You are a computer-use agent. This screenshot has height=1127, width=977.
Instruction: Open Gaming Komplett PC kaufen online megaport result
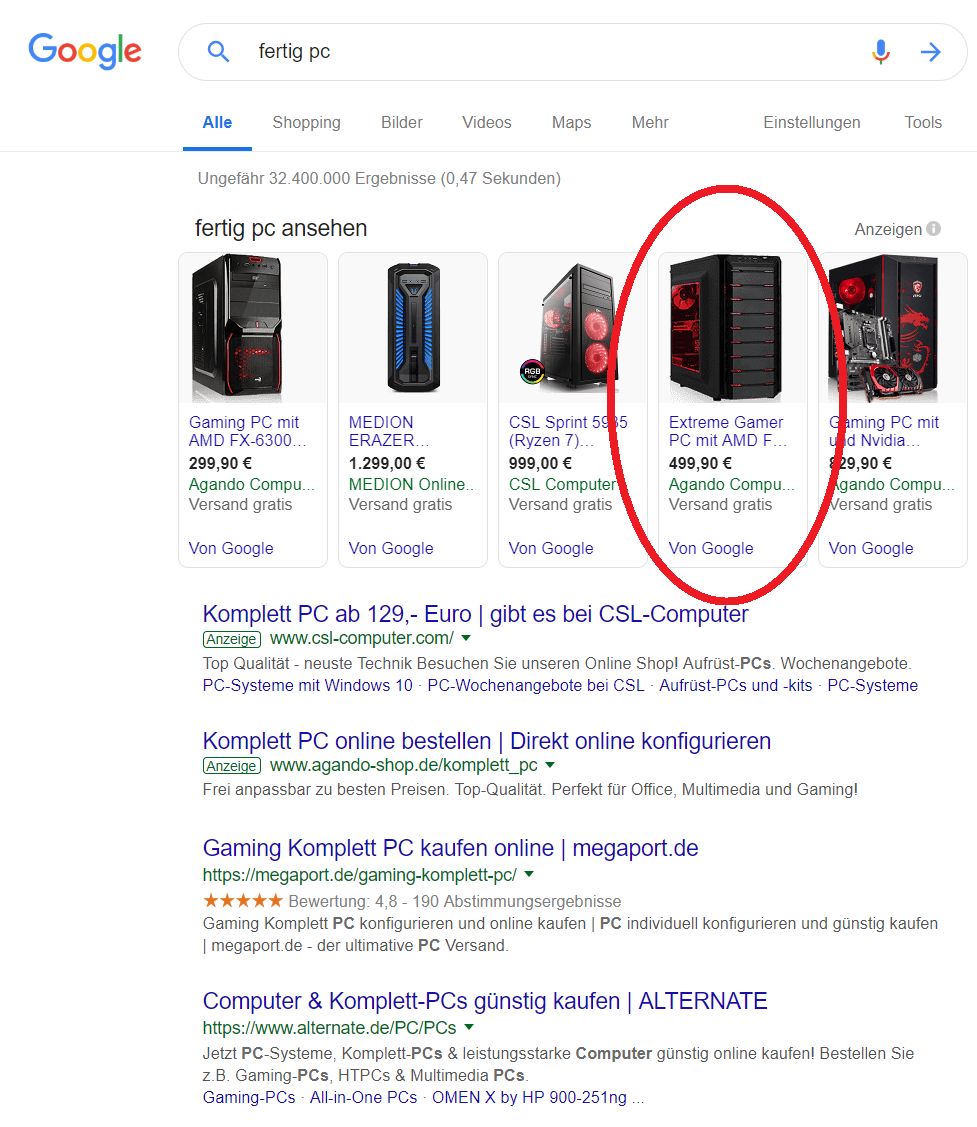pyautogui.click(x=450, y=848)
